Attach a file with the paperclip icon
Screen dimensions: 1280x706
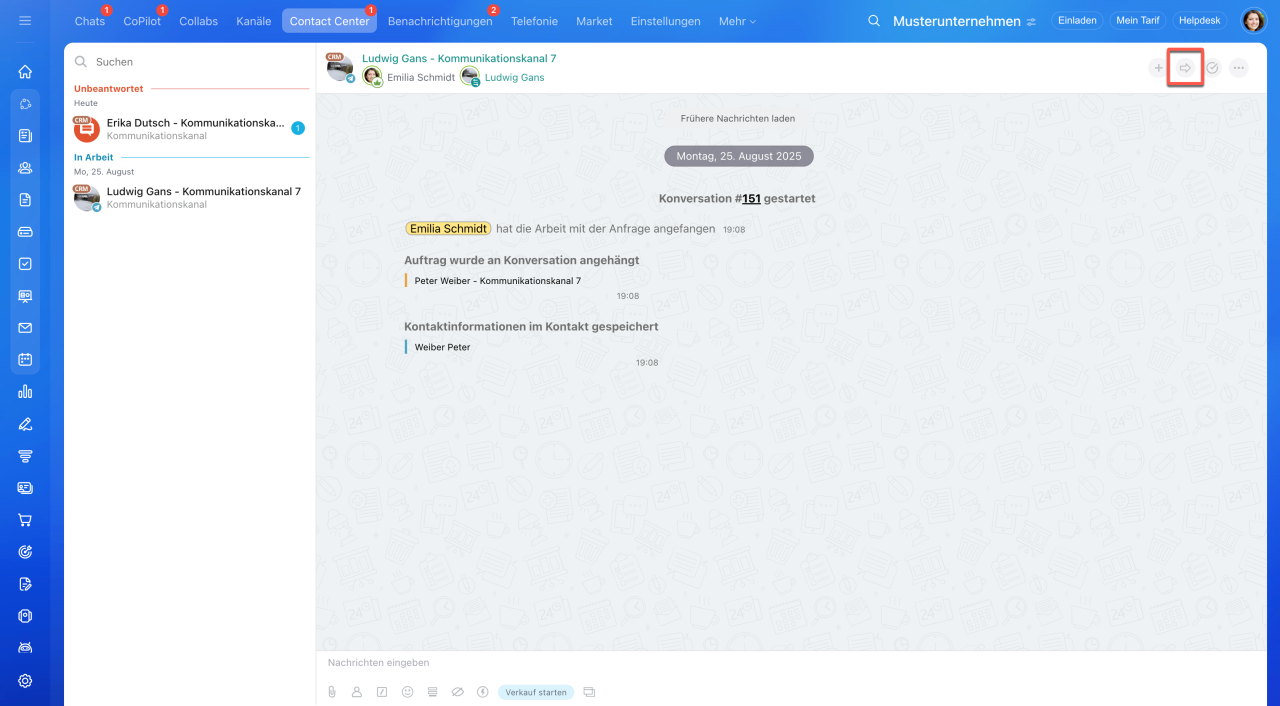pyautogui.click(x=332, y=692)
